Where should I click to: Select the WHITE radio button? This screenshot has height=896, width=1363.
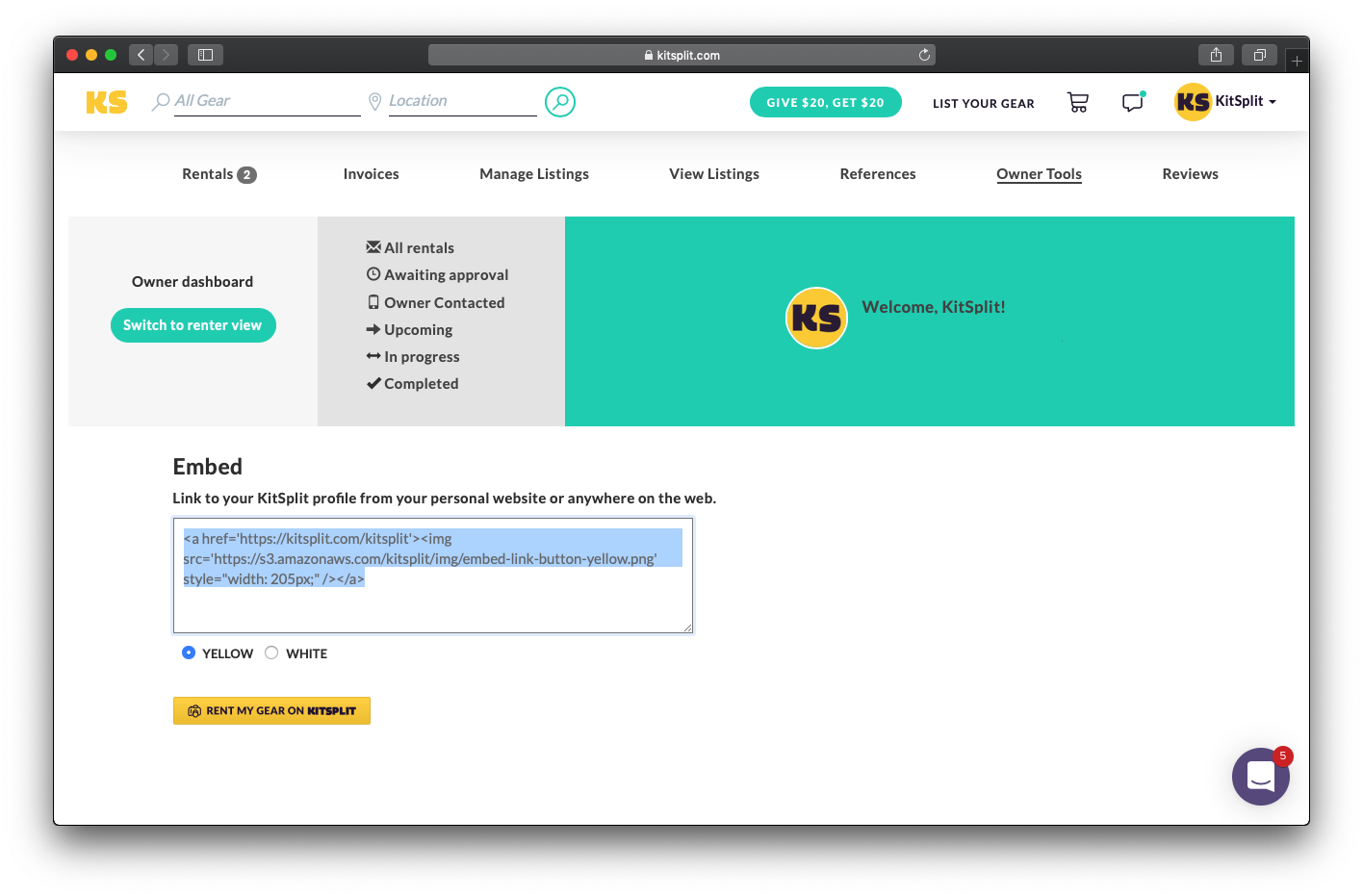271,653
